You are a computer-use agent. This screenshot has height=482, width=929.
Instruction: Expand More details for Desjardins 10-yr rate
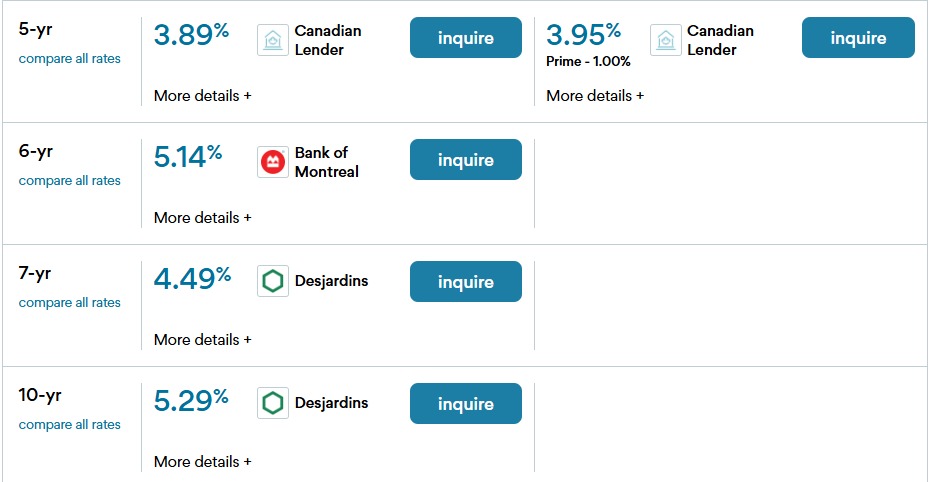[x=203, y=462]
